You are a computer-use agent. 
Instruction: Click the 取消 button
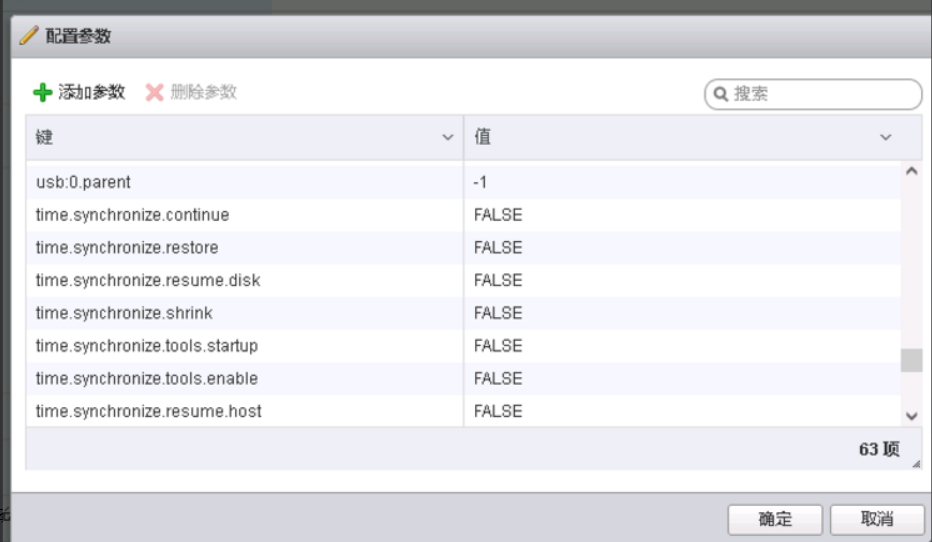point(877,519)
